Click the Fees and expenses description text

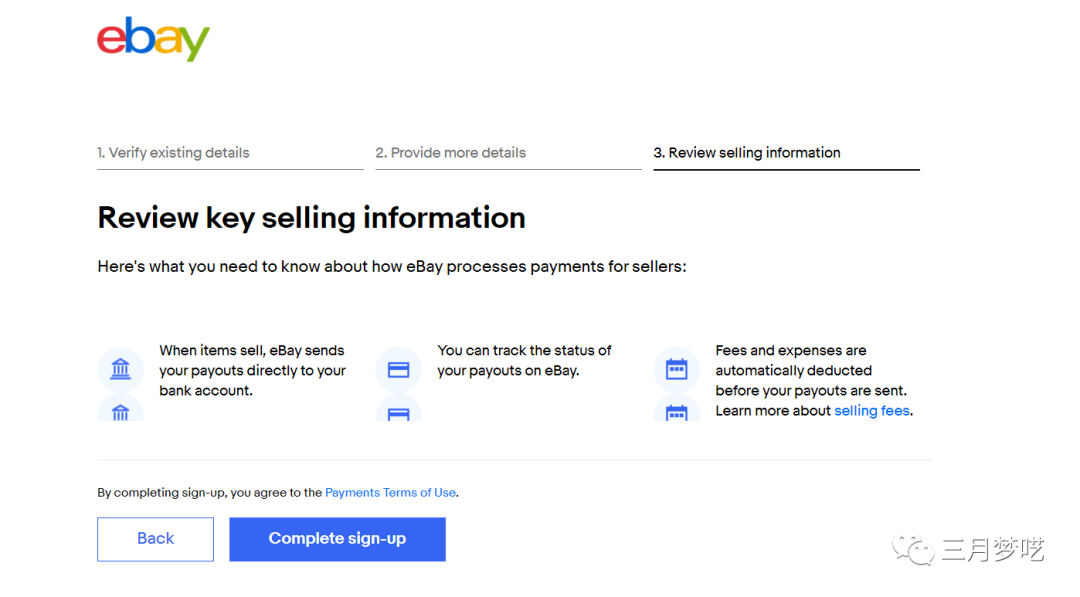pyautogui.click(x=811, y=380)
